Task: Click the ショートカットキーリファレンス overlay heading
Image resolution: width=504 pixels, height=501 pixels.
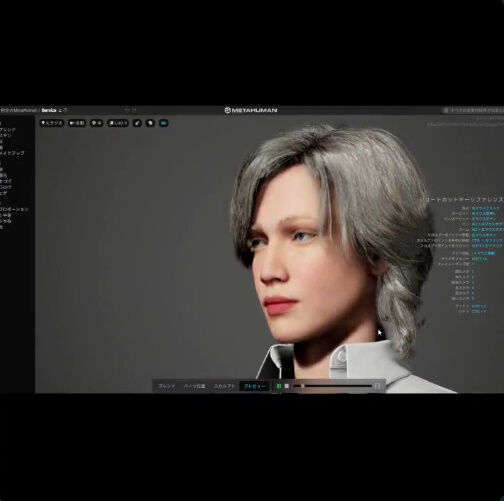Action: tap(462, 199)
